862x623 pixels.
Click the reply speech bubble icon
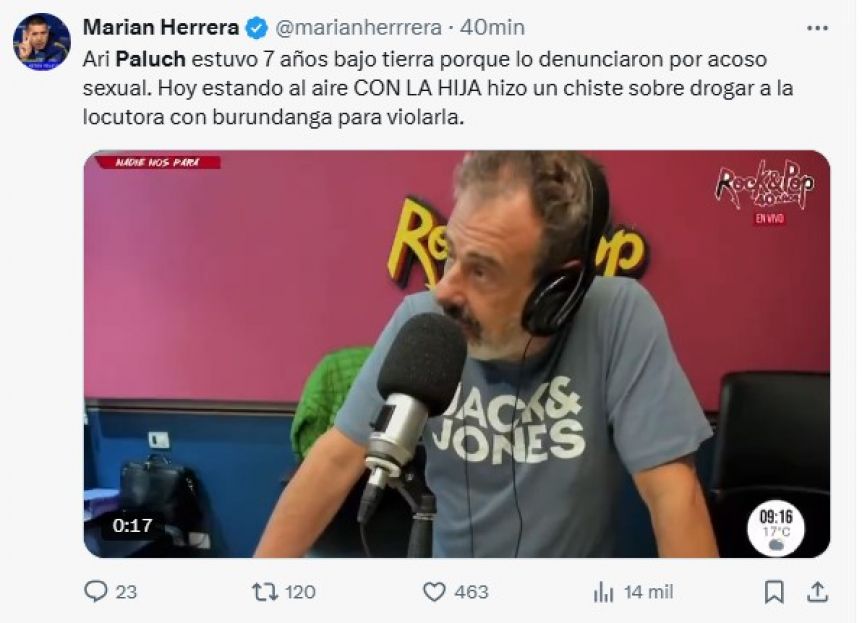(96, 592)
